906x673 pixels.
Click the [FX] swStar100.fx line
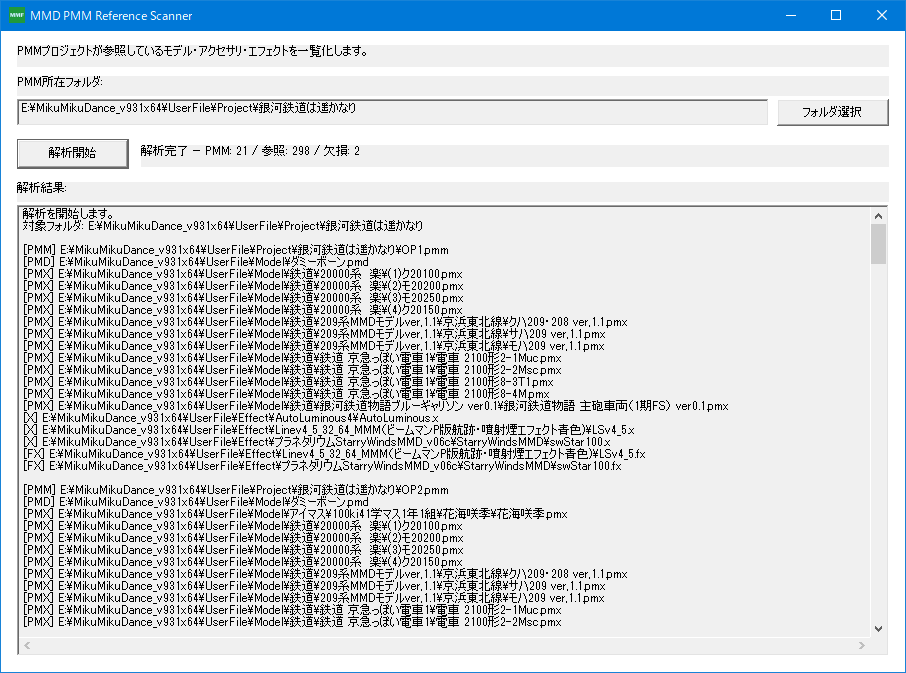click(322, 466)
